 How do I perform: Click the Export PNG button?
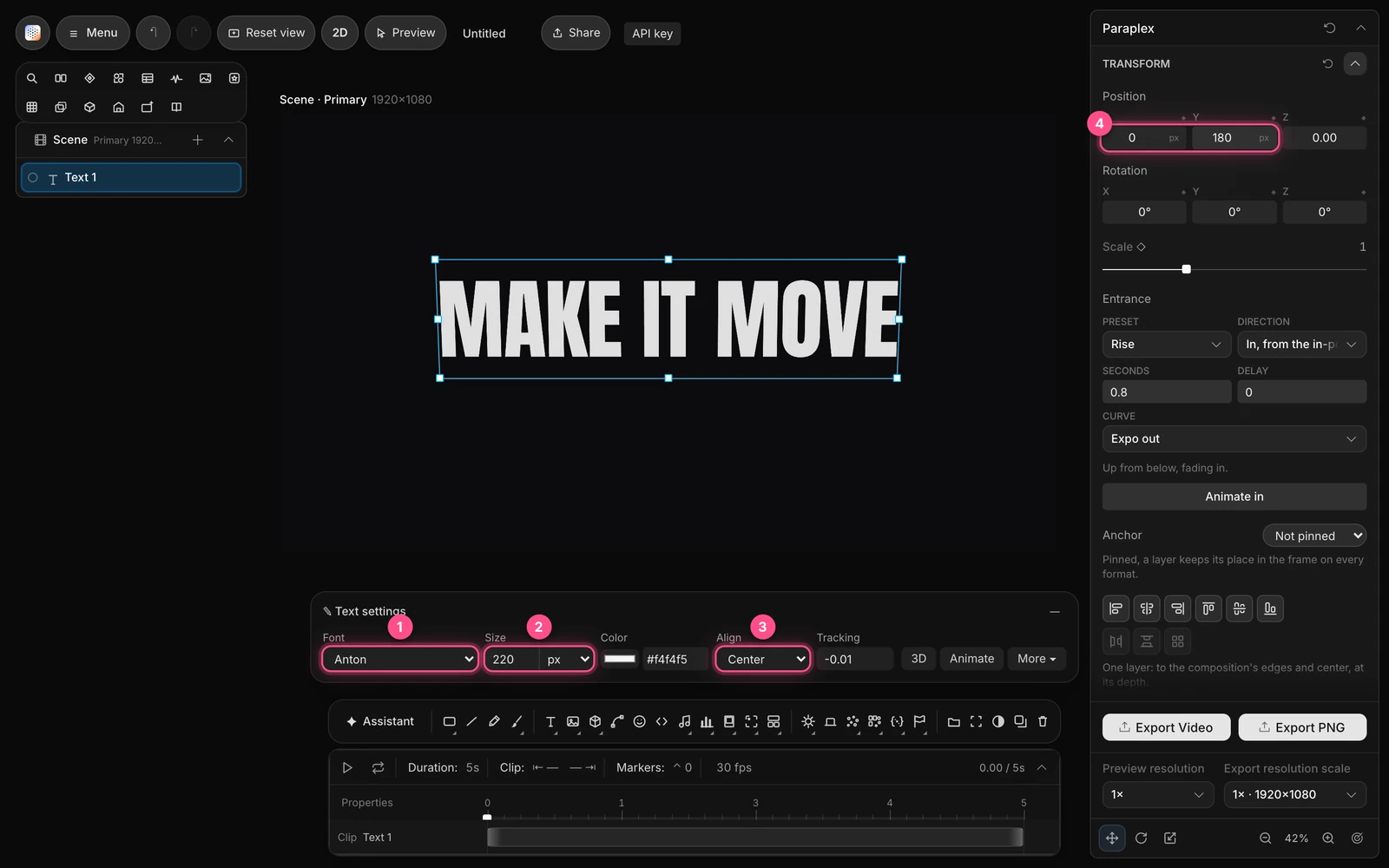click(x=1302, y=727)
